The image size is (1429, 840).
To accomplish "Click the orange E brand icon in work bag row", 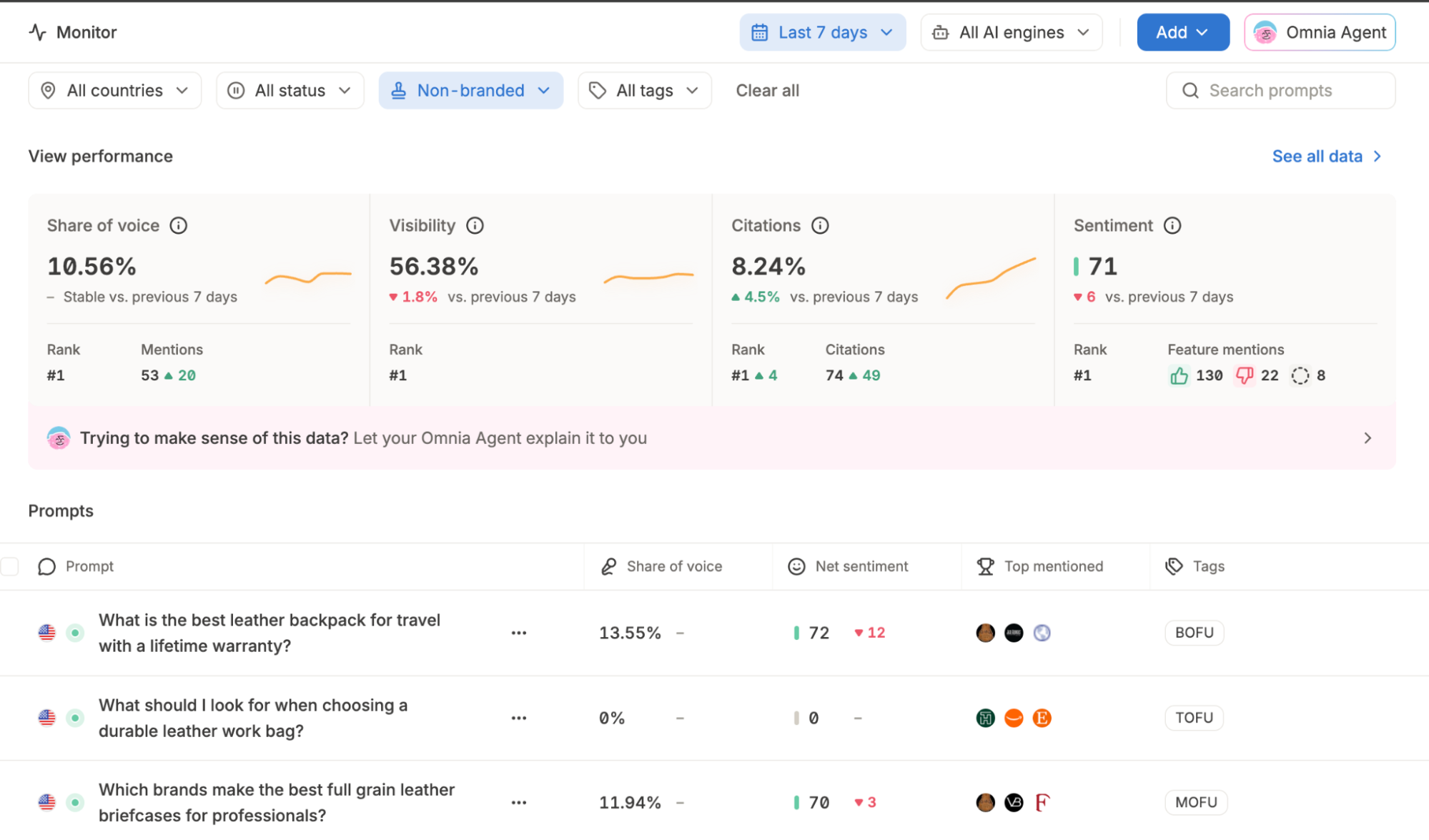I will [1042, 718].
